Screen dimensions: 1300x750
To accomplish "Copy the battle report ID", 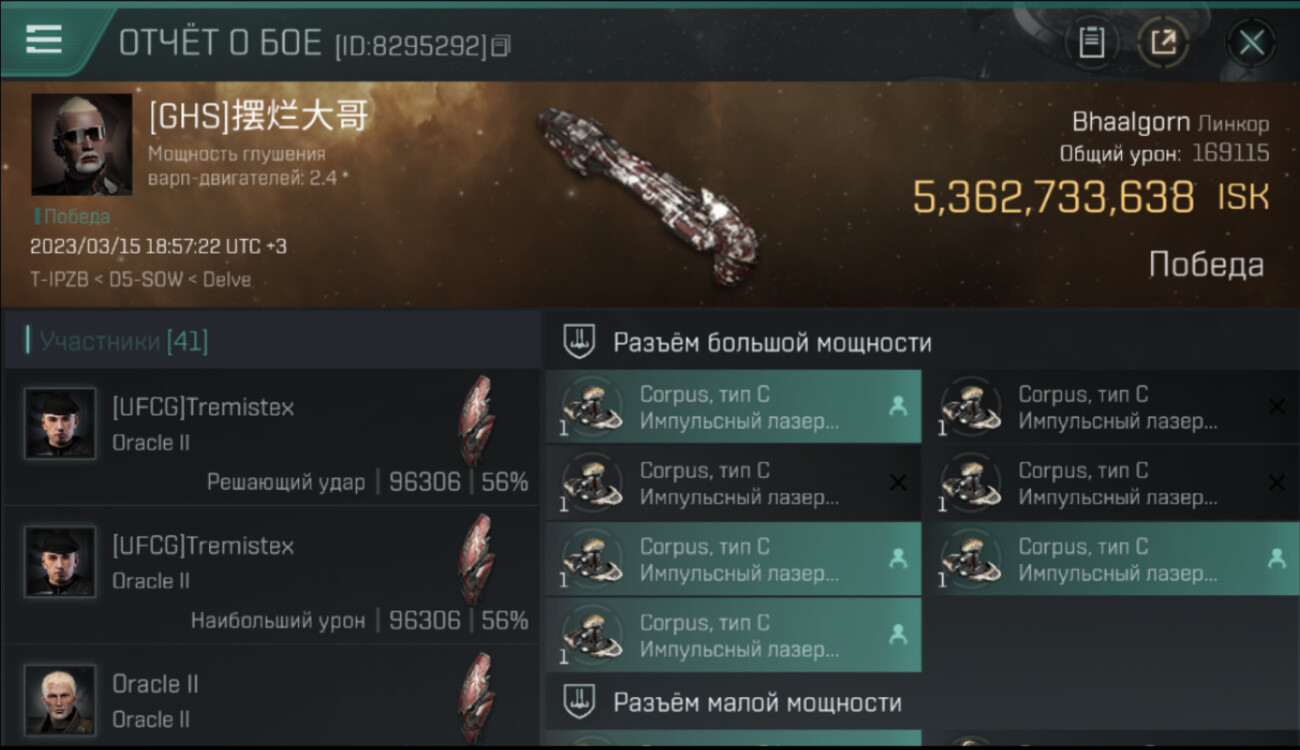I will click(x=502, y=45).
